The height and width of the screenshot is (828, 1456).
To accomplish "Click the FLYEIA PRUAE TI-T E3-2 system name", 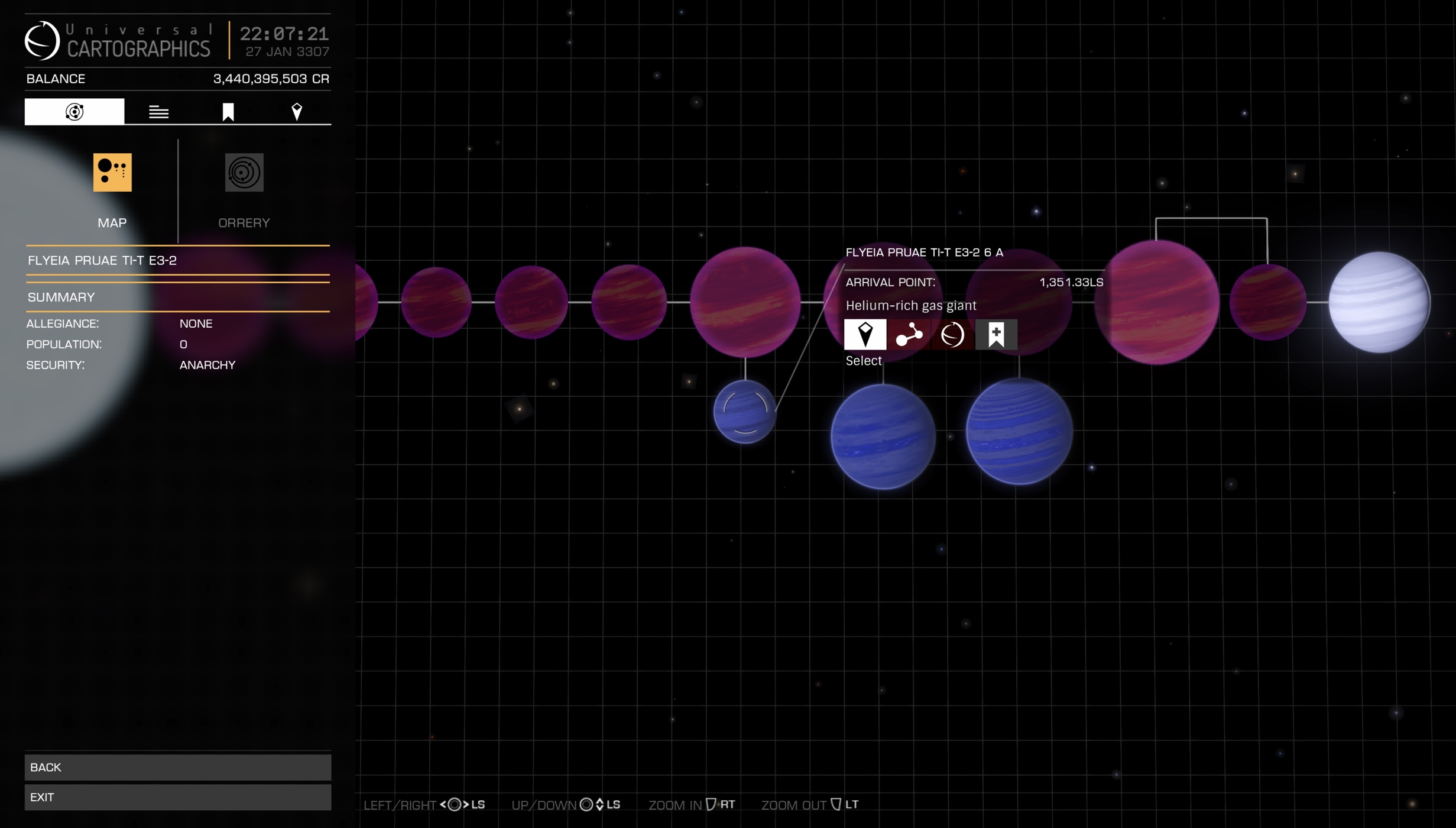I will [102, 260].
